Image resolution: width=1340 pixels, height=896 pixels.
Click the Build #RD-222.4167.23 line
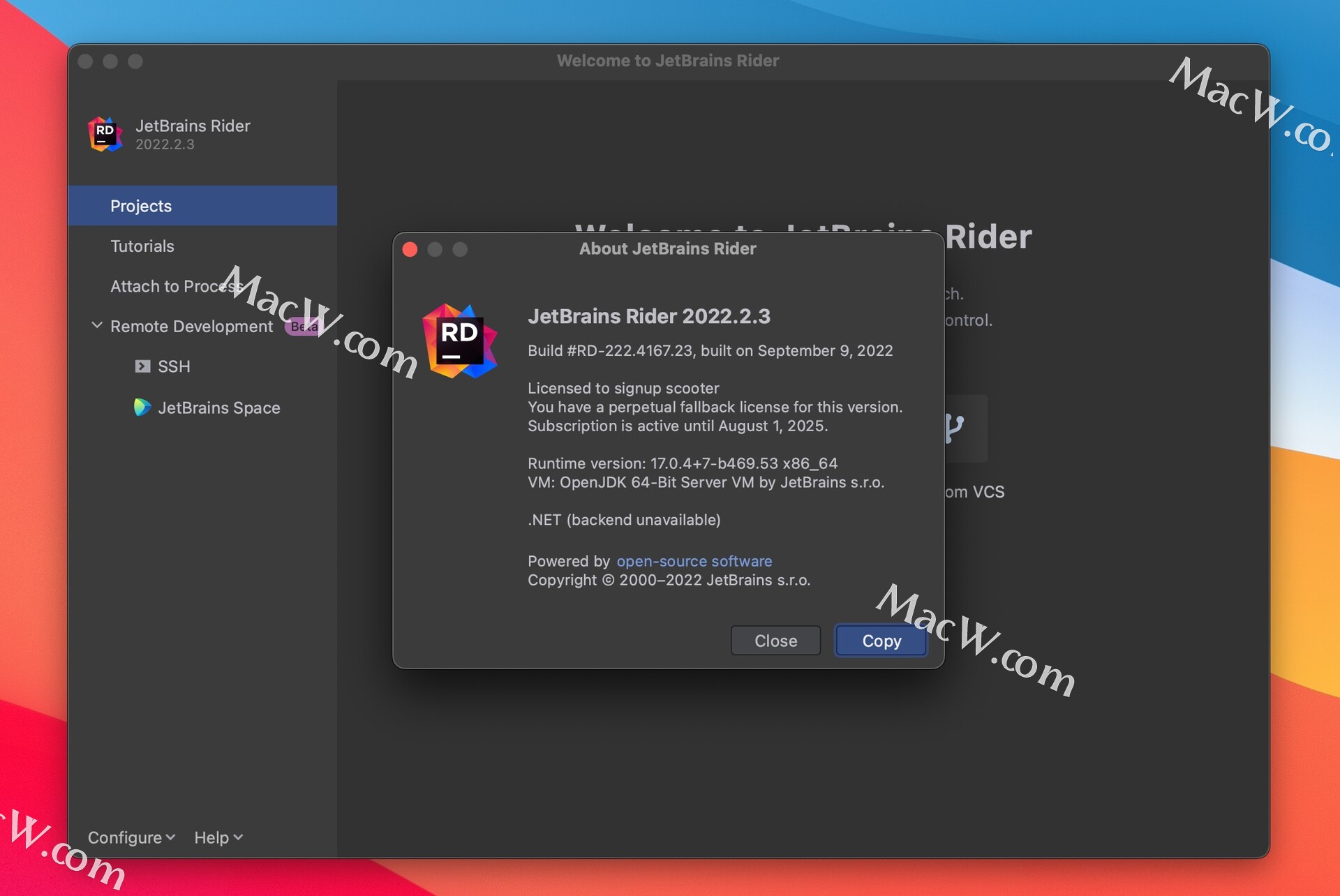(710, 350)
